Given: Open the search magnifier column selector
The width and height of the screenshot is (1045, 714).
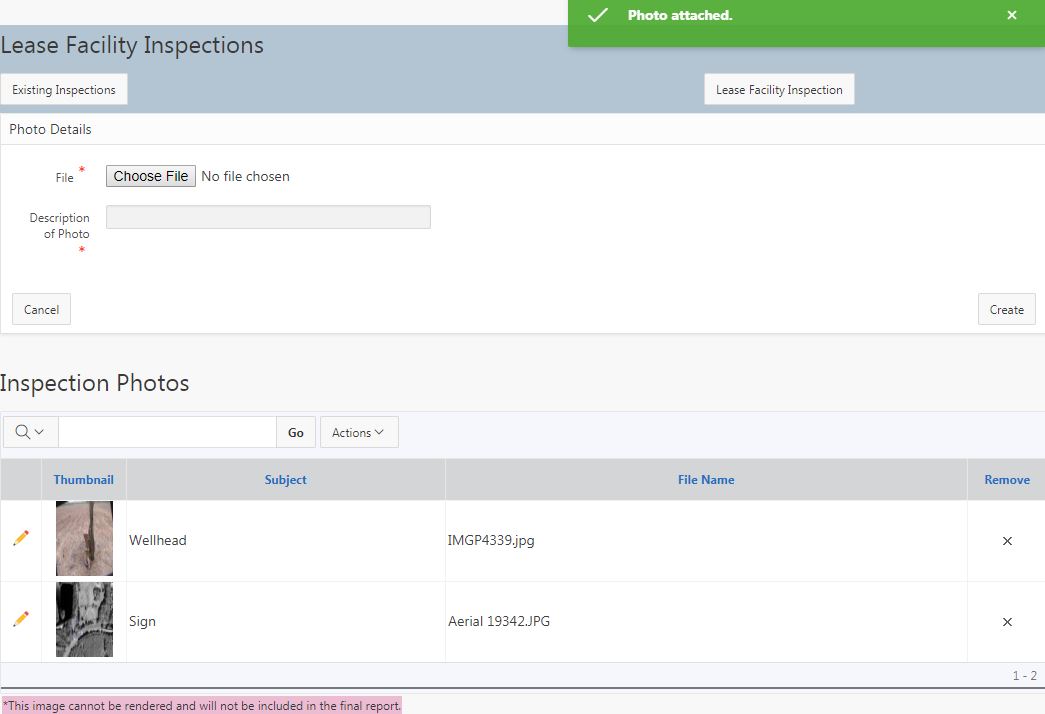Looking at the screenshot, I should point(30,432).
